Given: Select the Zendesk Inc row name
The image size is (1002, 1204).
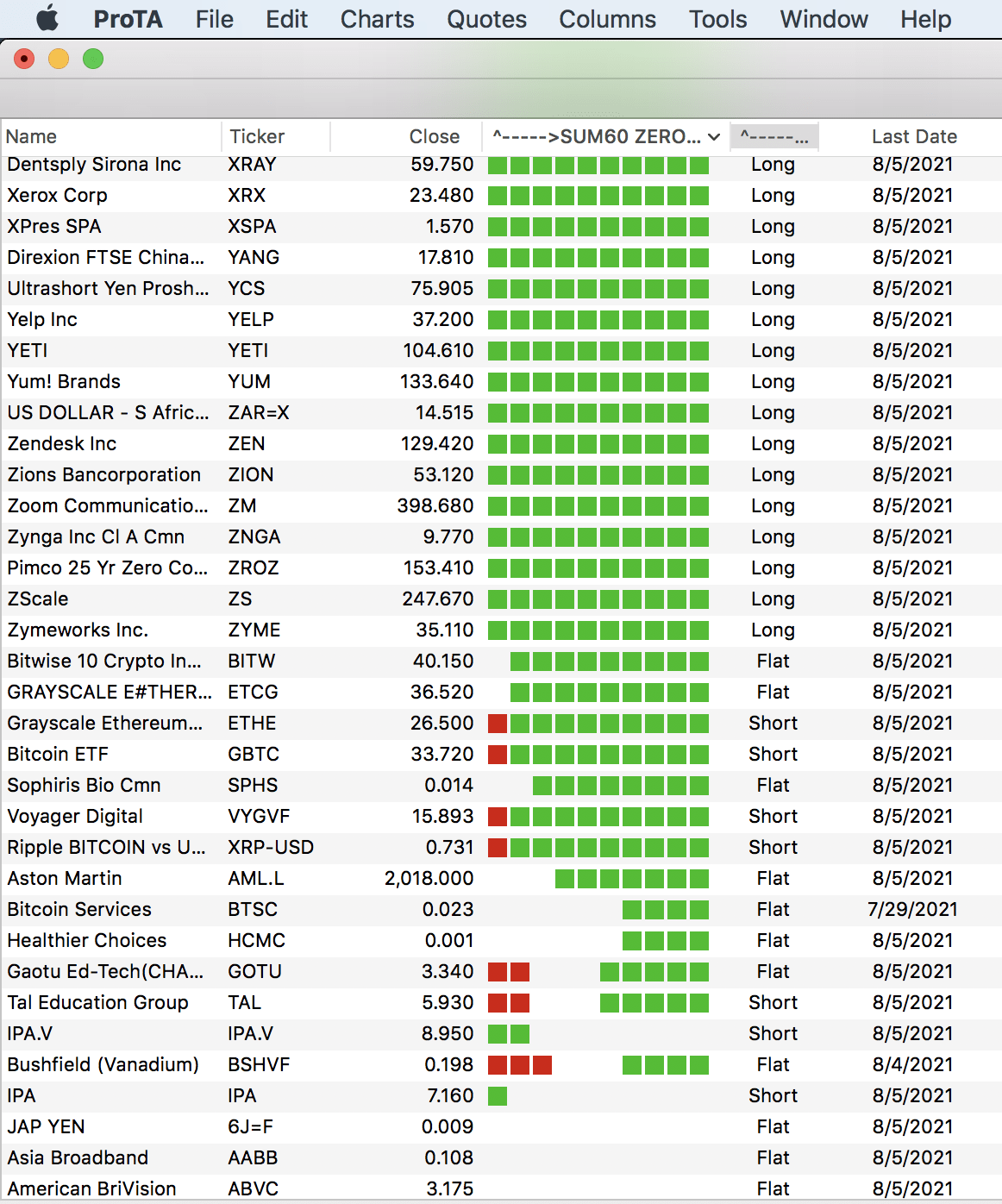Looking at the screenshot, I should click(61, 443).
